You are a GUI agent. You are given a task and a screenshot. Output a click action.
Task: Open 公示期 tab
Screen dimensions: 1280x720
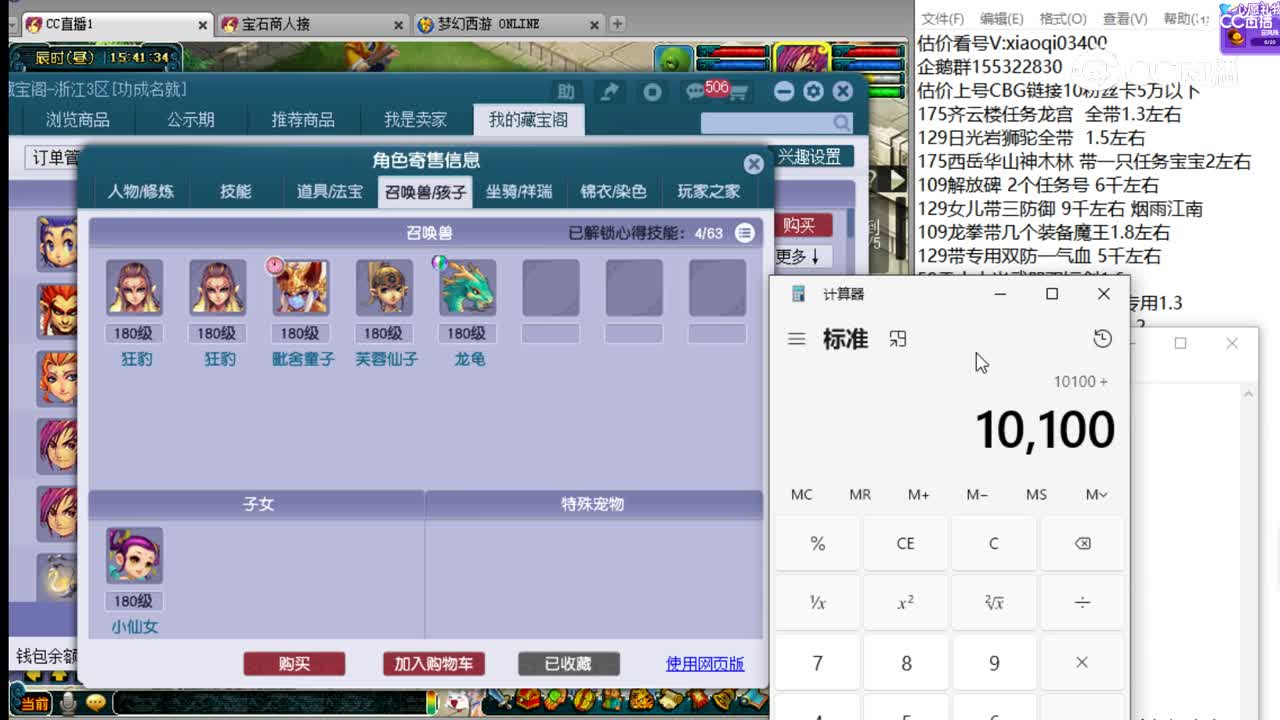[191, 120]
